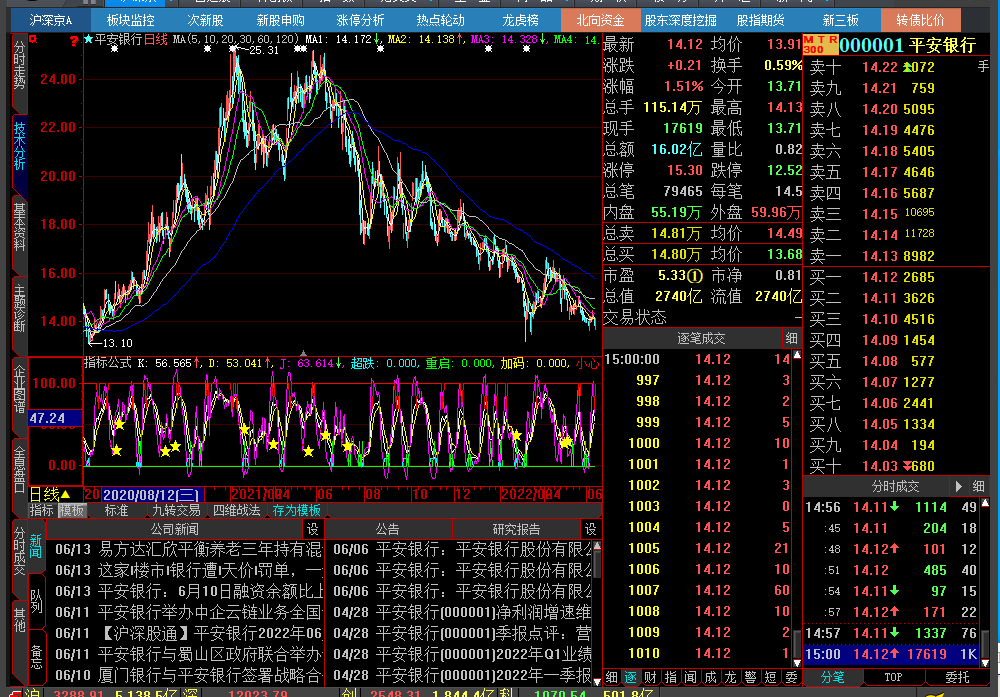Click the 存为模板 button
This screenshot has height=697, width=1000.
point(297,510)
